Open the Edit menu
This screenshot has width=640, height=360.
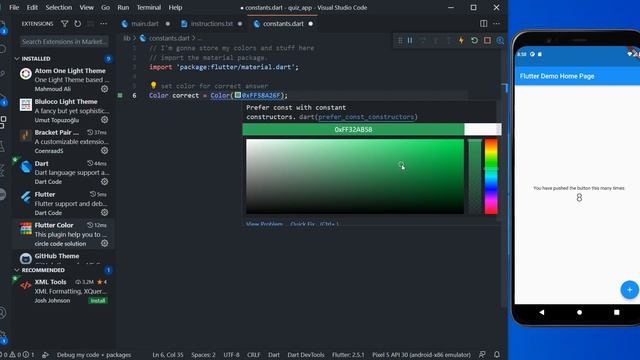[32, 7]
